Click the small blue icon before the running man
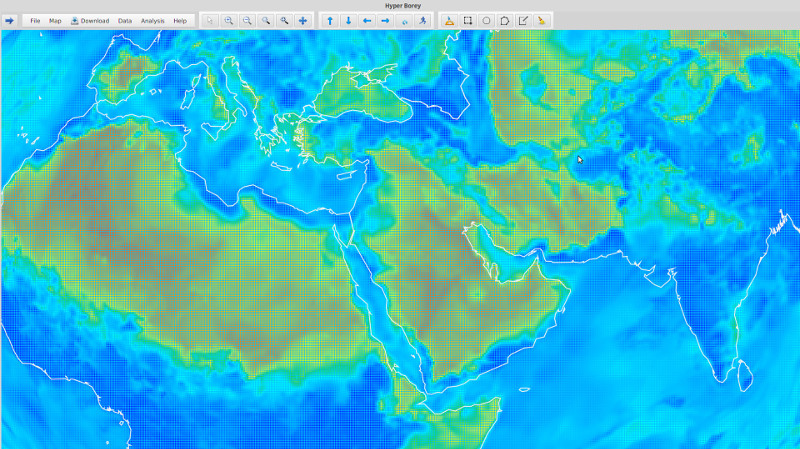The height and width of the screenshot is (449, 800). coord(404,21)
